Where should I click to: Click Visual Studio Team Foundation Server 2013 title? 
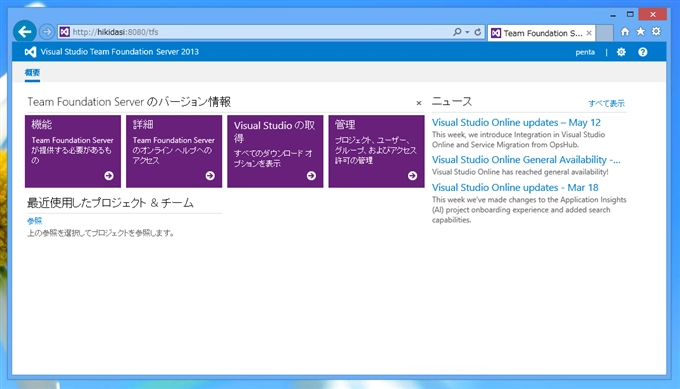(120, 52)
